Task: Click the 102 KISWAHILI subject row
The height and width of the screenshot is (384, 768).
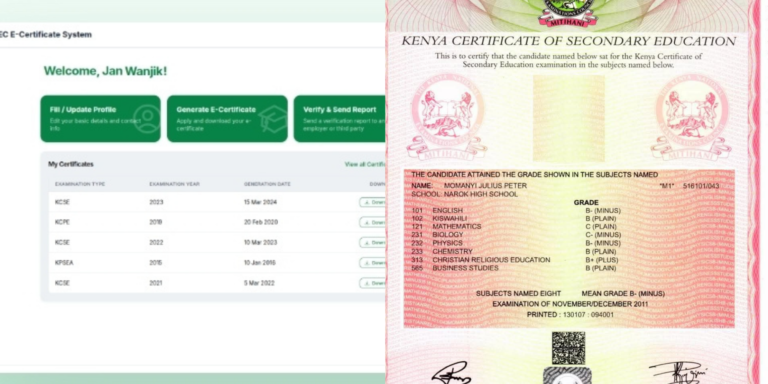Action: click(x=514, y=219)
